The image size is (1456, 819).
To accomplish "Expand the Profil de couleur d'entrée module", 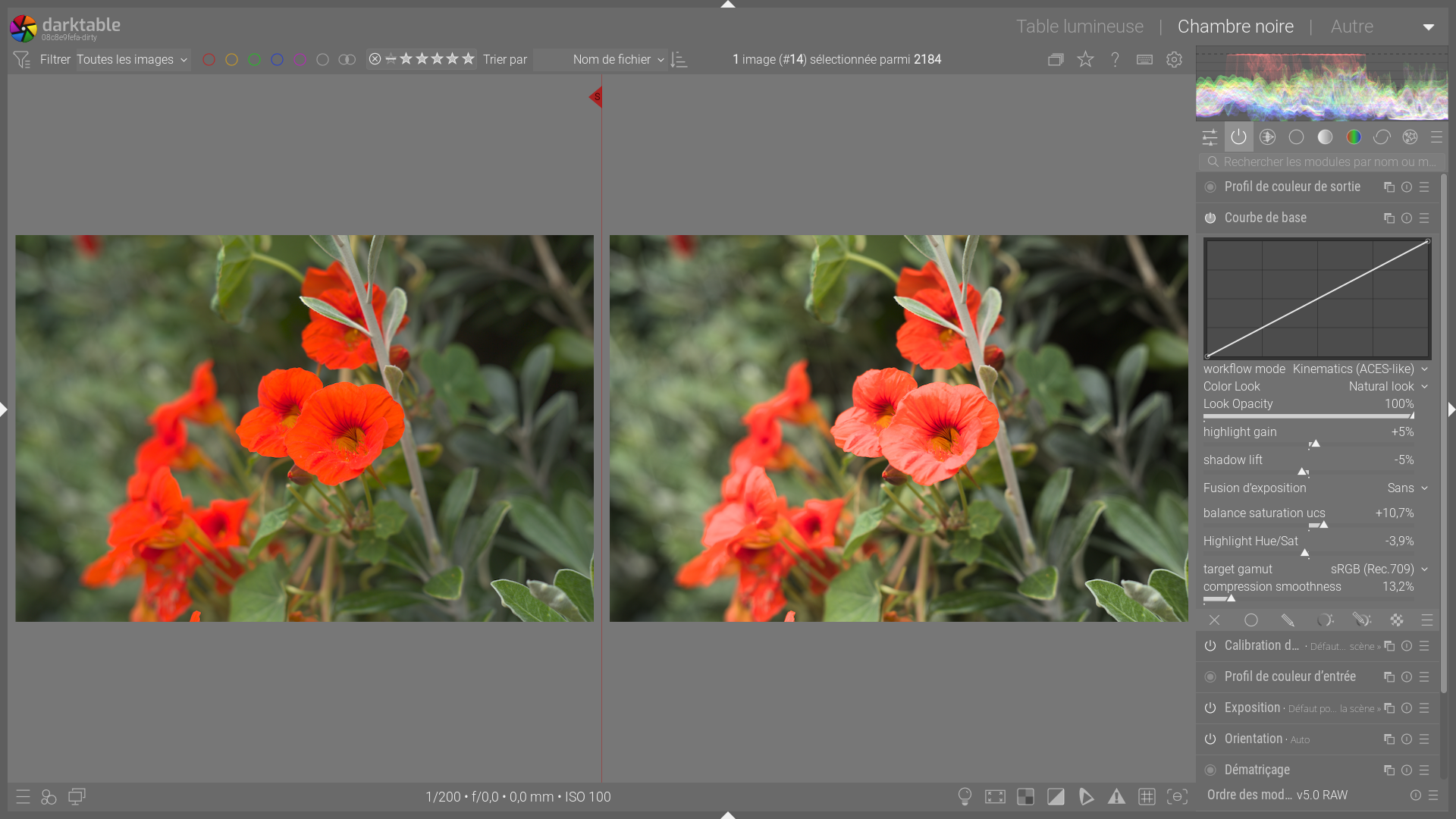I will point(1289,676).
